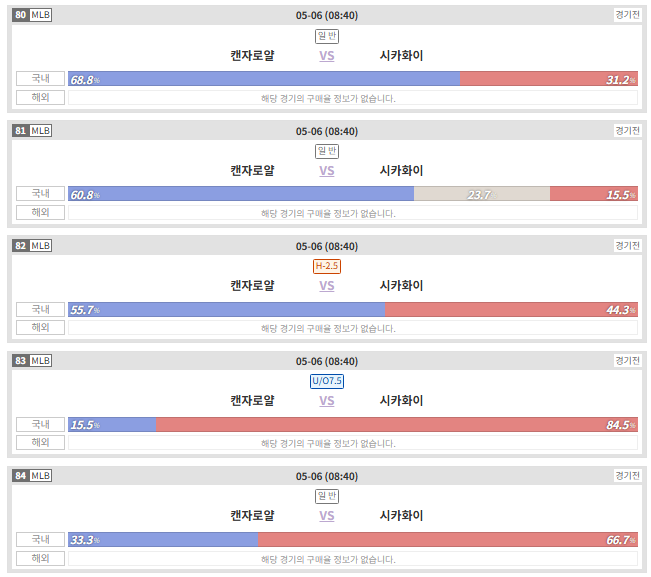The height and width of the screenshot is (577, 651).
Task: Select the 국내 button in match 80
Action: point(40,78)
